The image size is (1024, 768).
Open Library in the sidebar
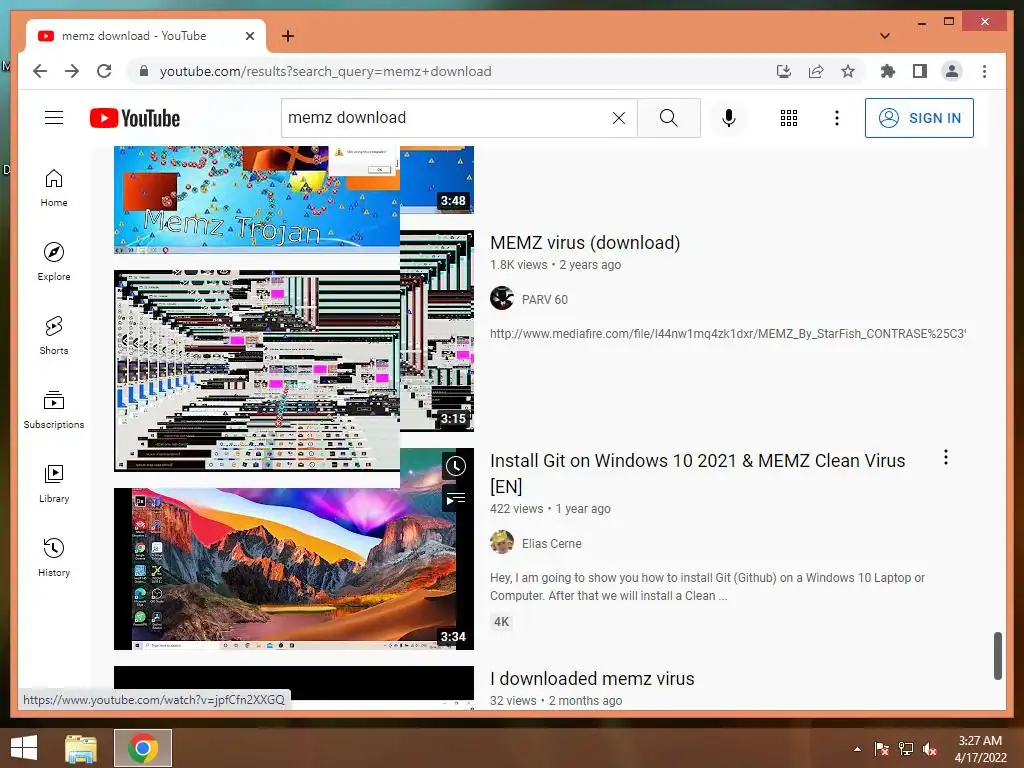[54, 484]
